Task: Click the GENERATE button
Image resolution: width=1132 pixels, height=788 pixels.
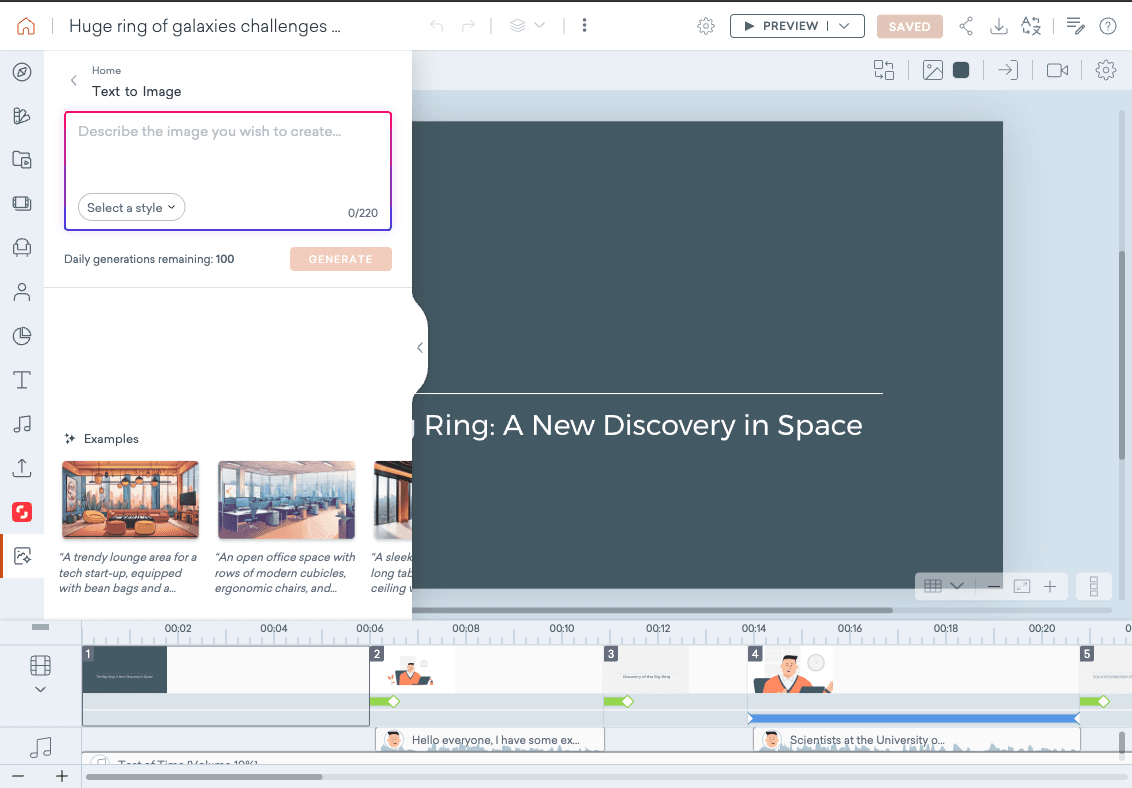Action: click(341, 259)
